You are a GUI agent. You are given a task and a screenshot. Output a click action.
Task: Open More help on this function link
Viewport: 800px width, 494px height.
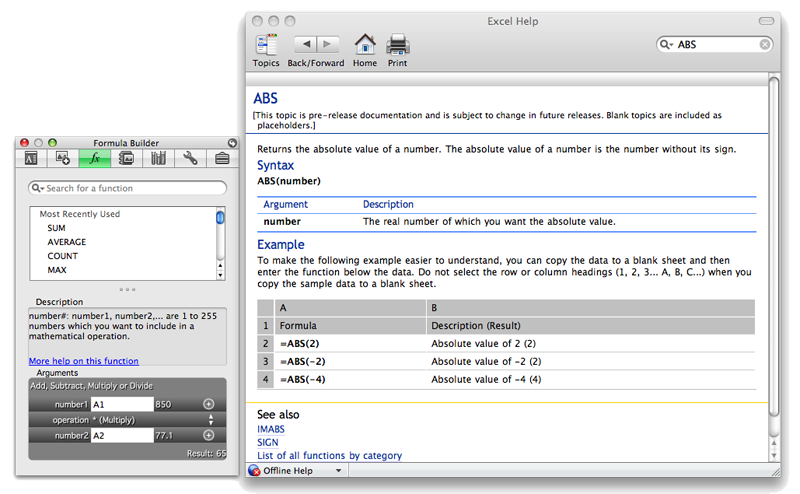click(x=84, y=361)
